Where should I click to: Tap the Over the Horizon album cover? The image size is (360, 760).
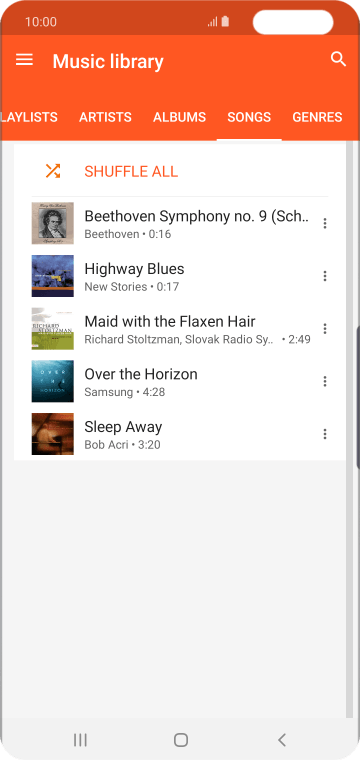pyautogui.click(x=53, y=381)
